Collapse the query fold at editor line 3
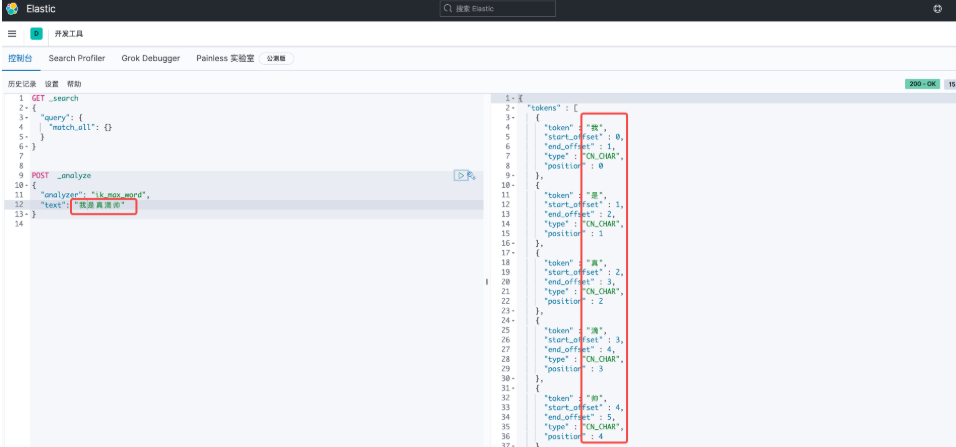 (x=27, y=118)
